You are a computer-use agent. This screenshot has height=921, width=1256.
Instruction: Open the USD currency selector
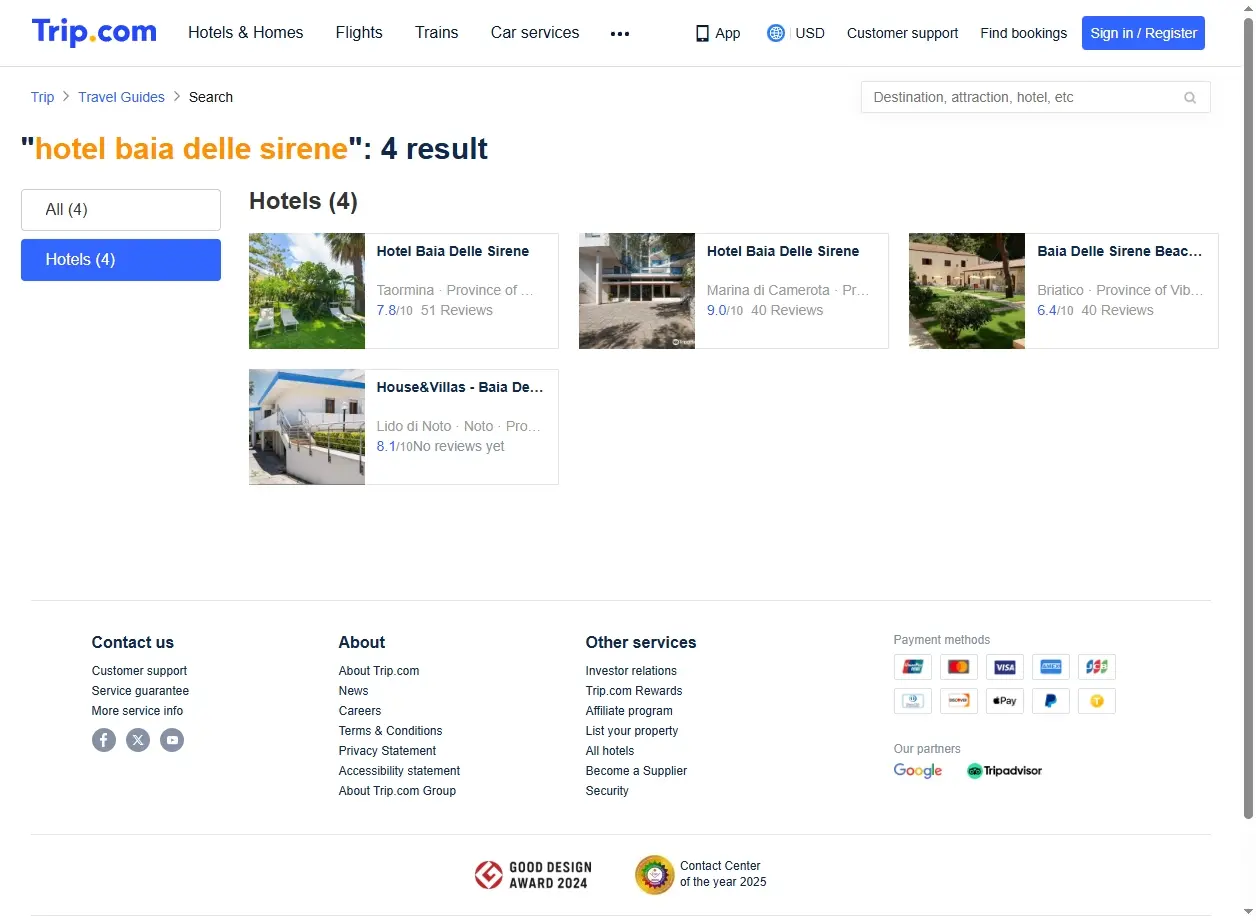point(810,33)
